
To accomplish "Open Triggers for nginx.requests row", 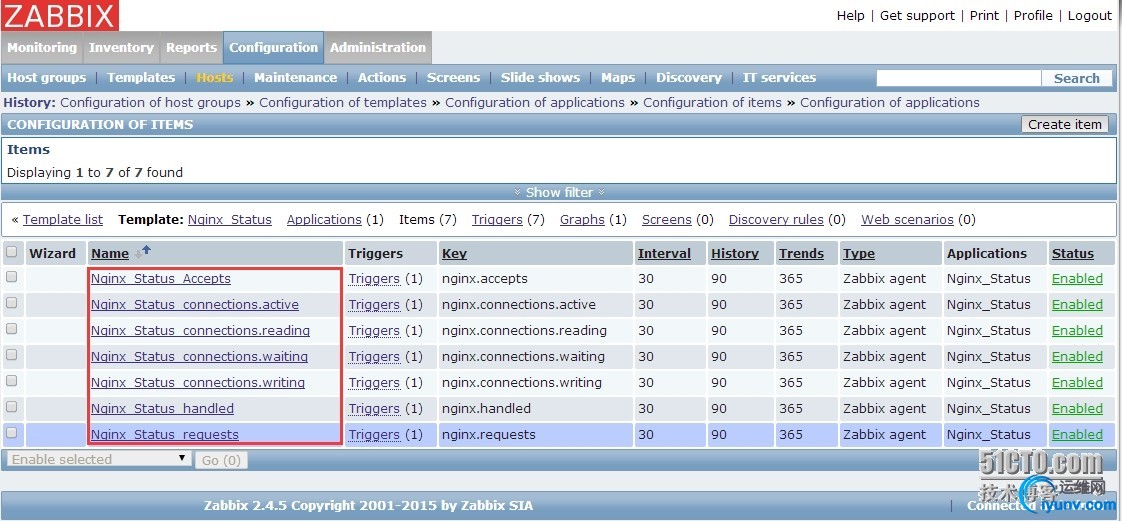I will click(x=374, y=434).
